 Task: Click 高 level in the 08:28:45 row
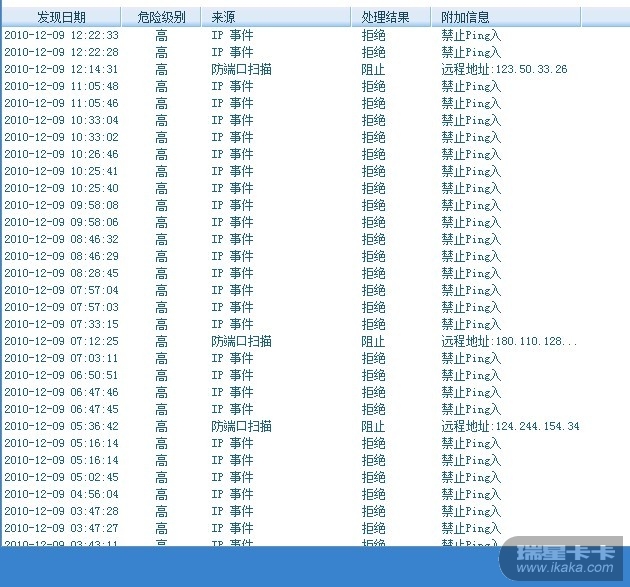[x=162, y=274]
